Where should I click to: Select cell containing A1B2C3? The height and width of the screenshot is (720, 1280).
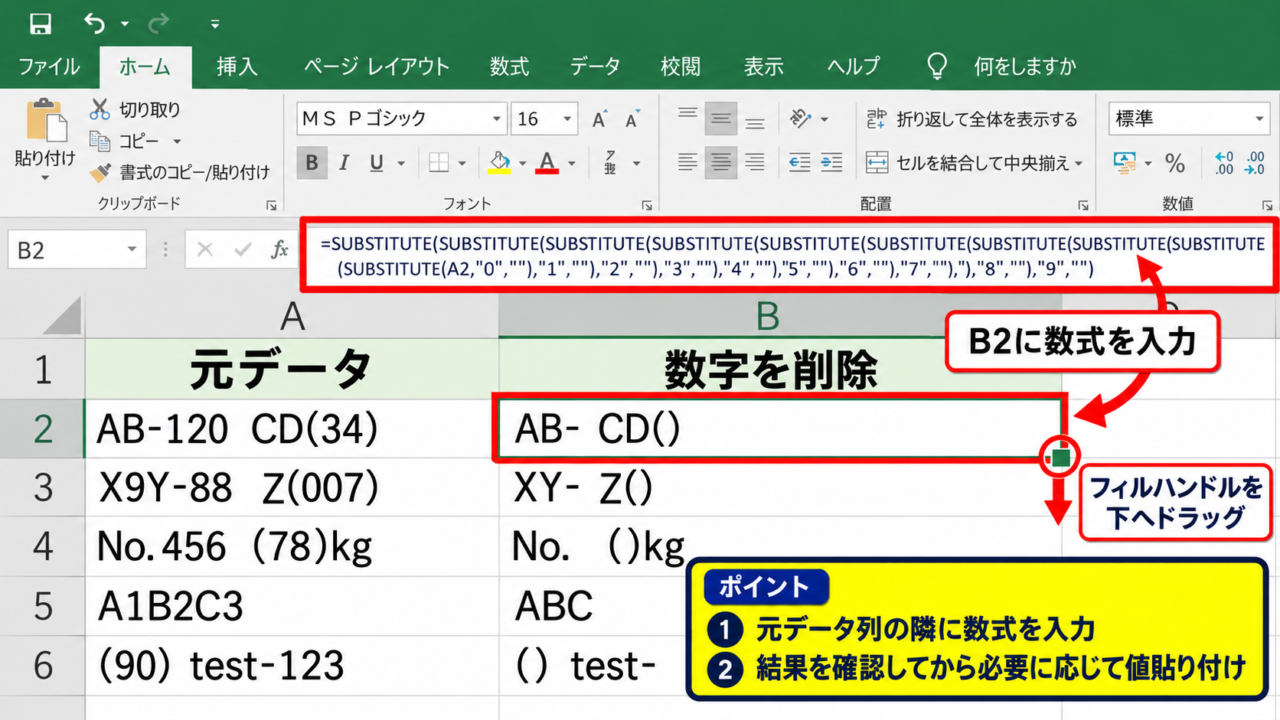pos(292,606)
